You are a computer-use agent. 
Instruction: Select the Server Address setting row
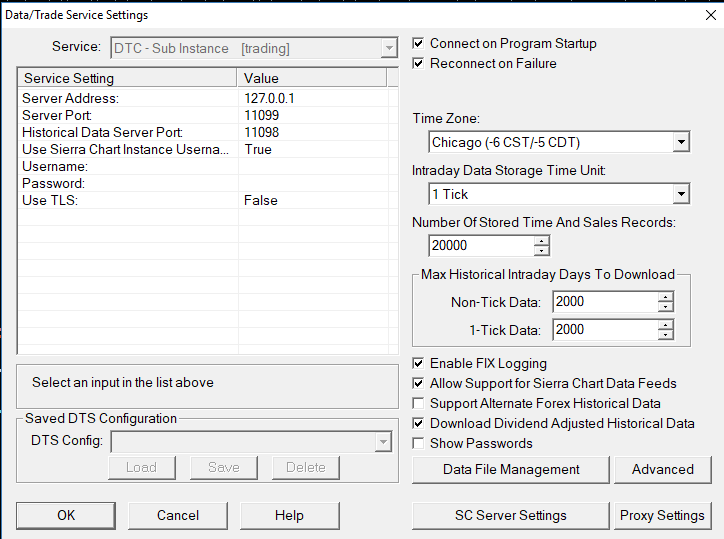point(70,98)
